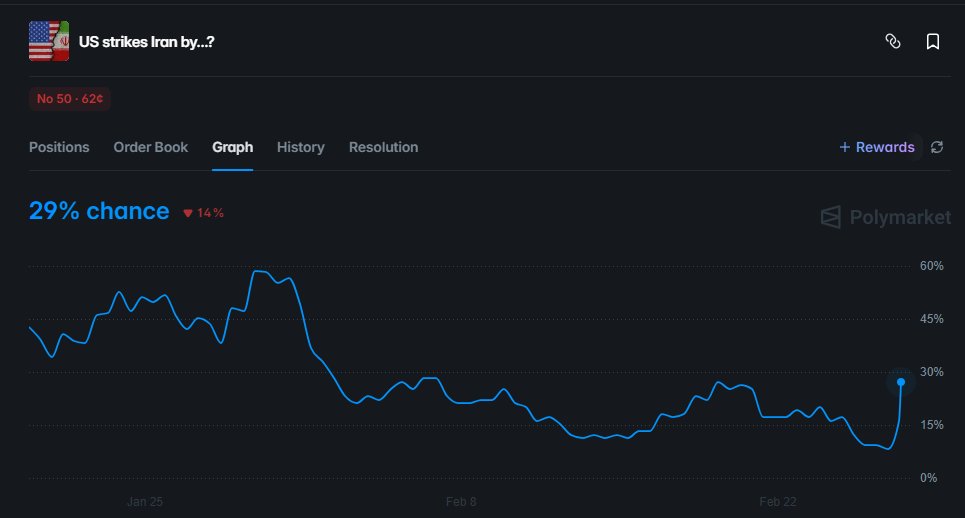Viewport: 965px width, 518px height.
Task: Click the 29% chance value
Action: pos(99,211)
